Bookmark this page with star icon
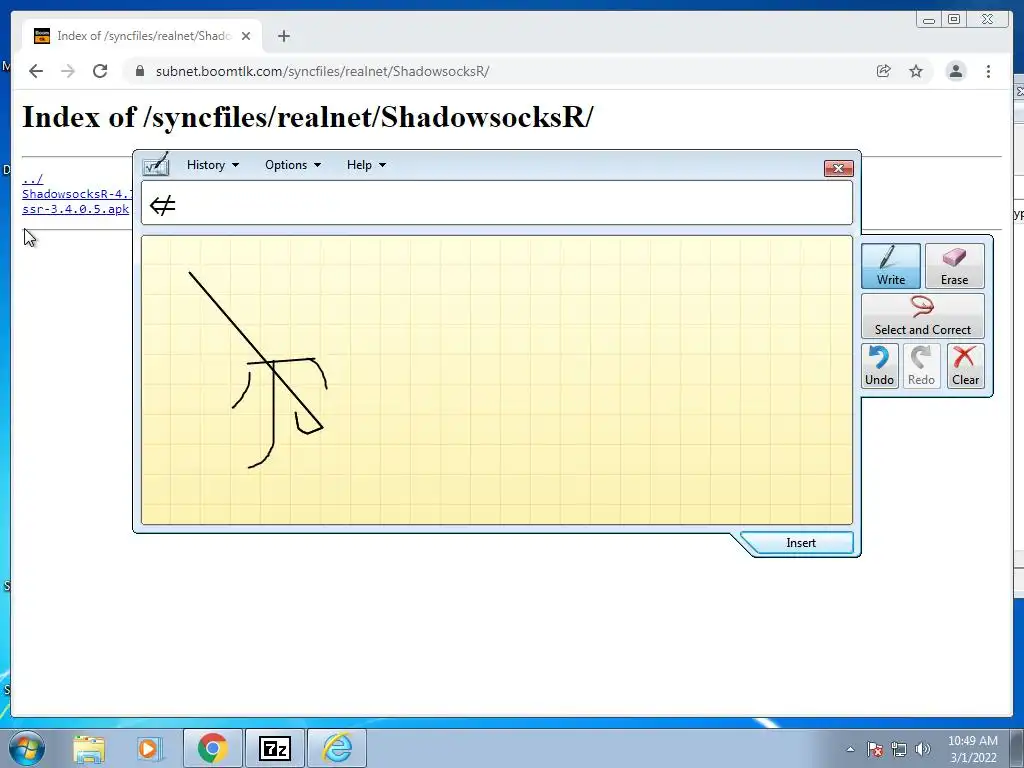 [x=916, y=71]
